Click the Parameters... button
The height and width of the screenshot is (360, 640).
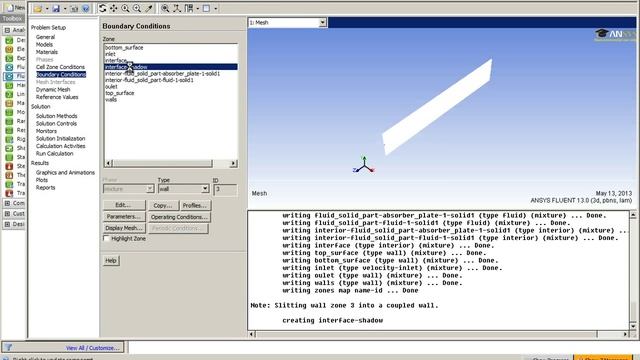(x=124, y=217)
